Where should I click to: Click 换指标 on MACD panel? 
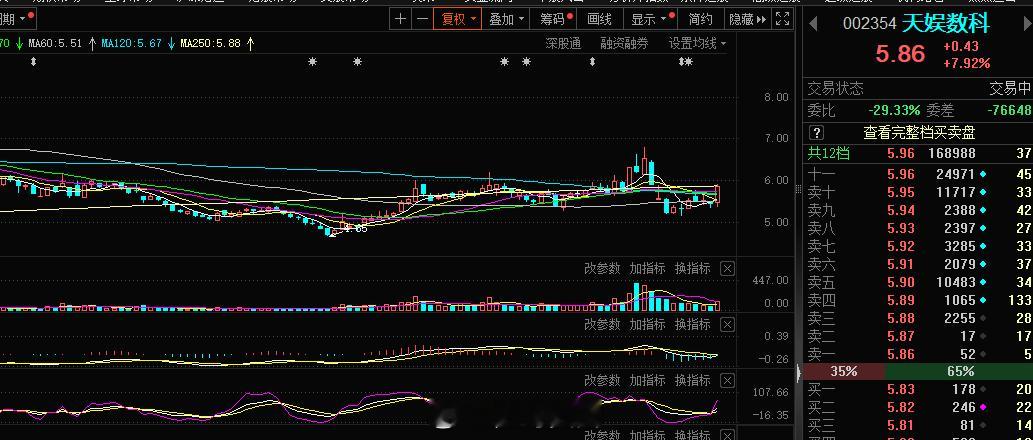point(692,325)
